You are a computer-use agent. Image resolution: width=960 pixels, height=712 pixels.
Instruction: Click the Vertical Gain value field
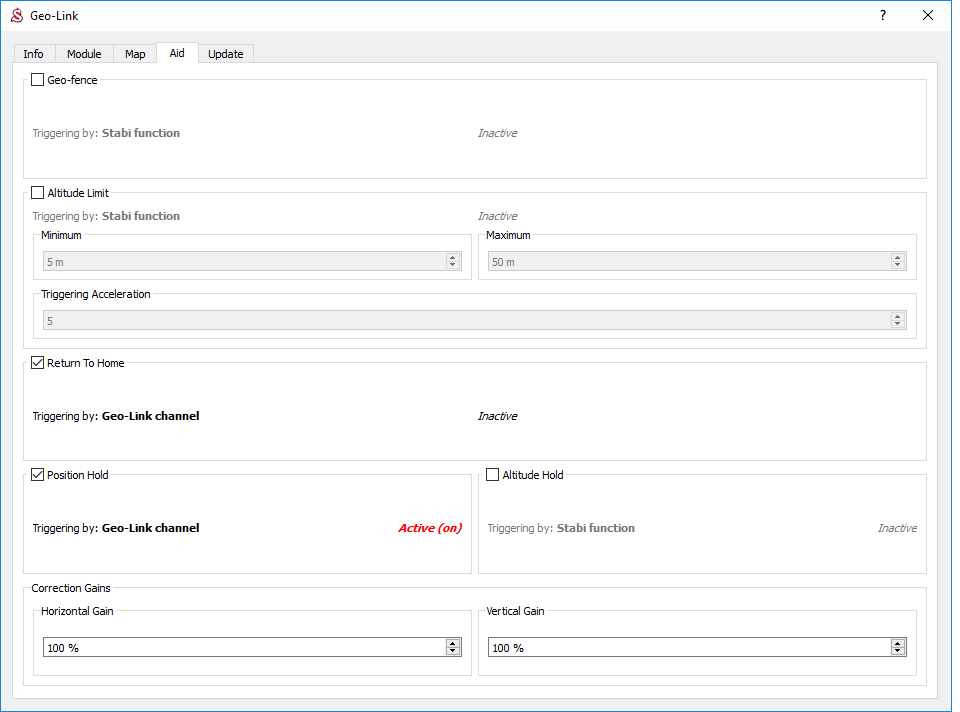point(685,648)
